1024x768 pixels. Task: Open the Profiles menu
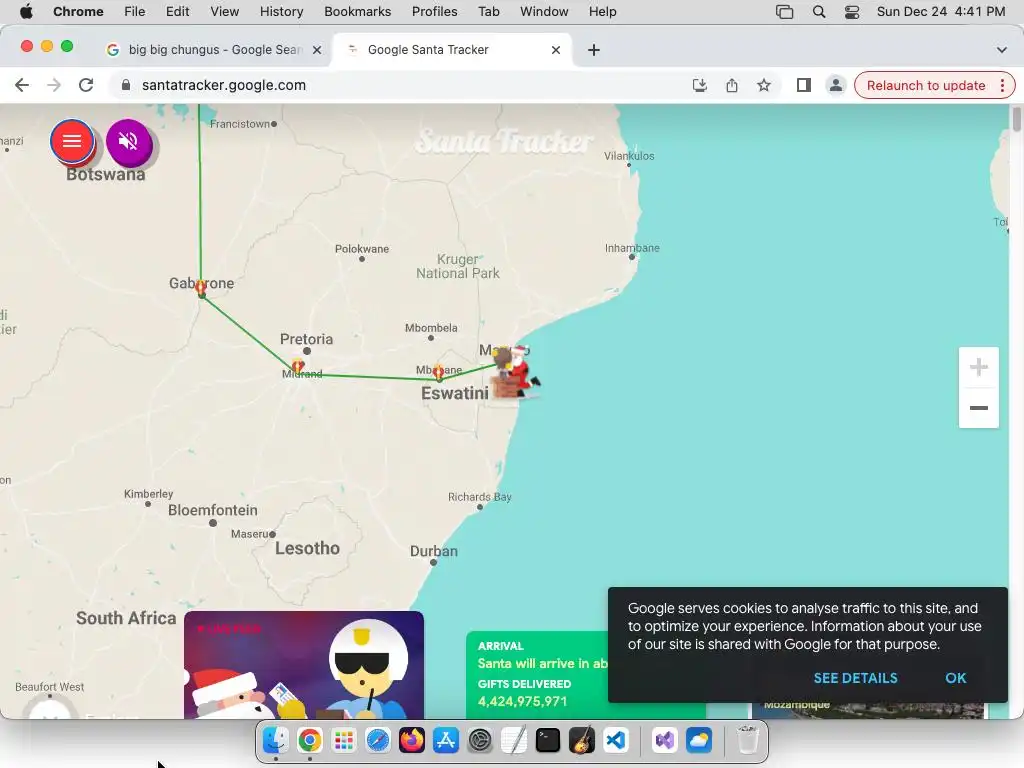[434, 12]
